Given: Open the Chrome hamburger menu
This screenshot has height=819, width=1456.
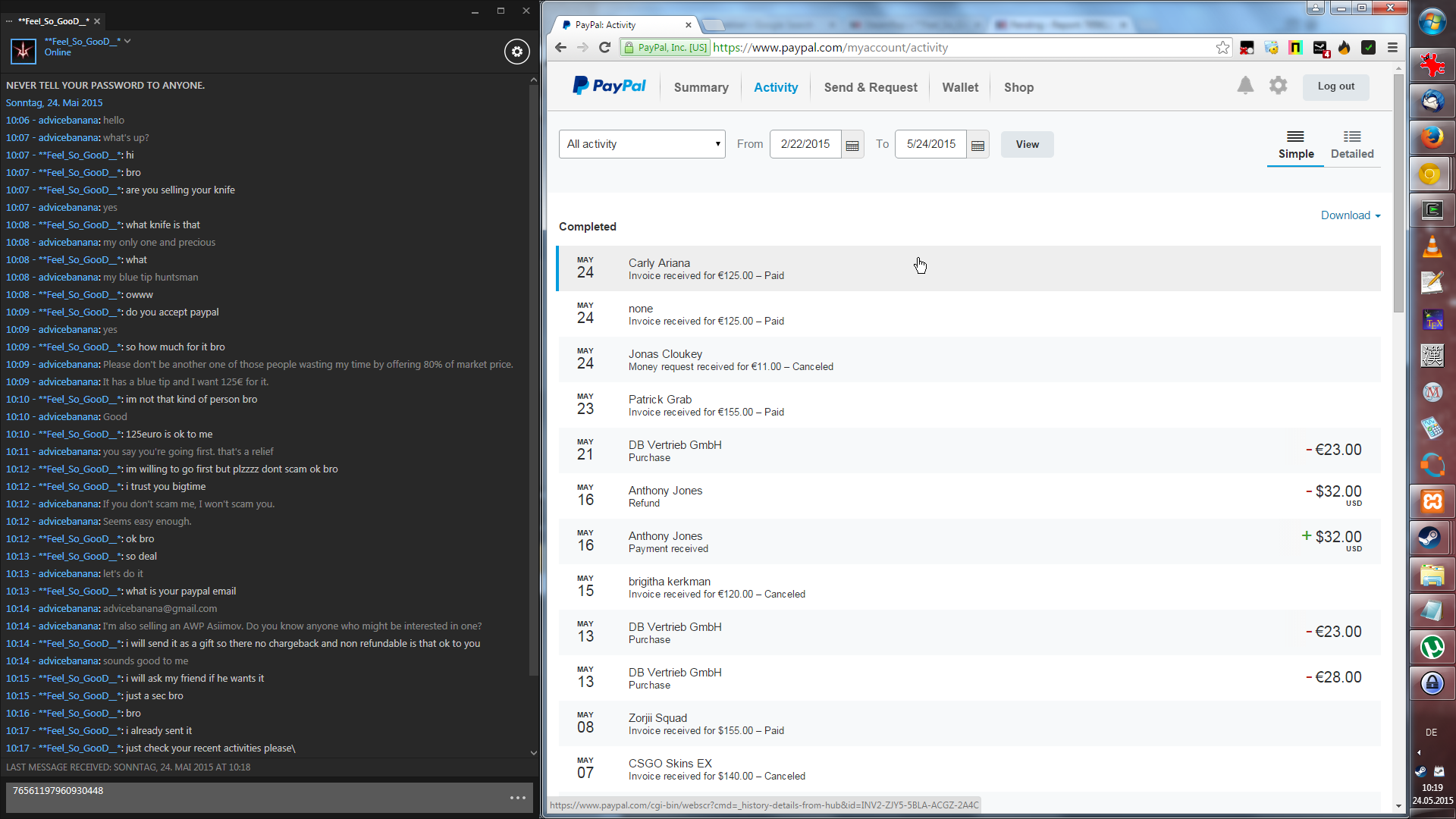Looking at the screenshot, I should [x=1392, y=48].
